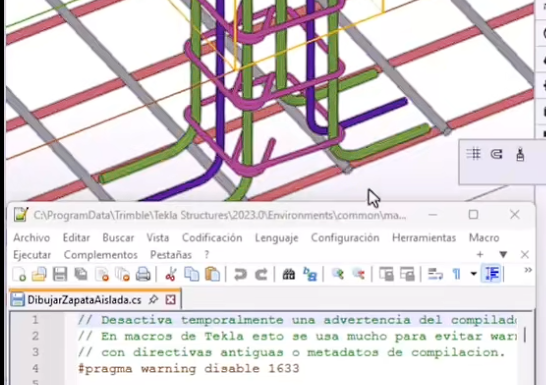Open the Ejecutar menu
The width and height of the screenshot is (546, 385).
[x=32, y=255]
